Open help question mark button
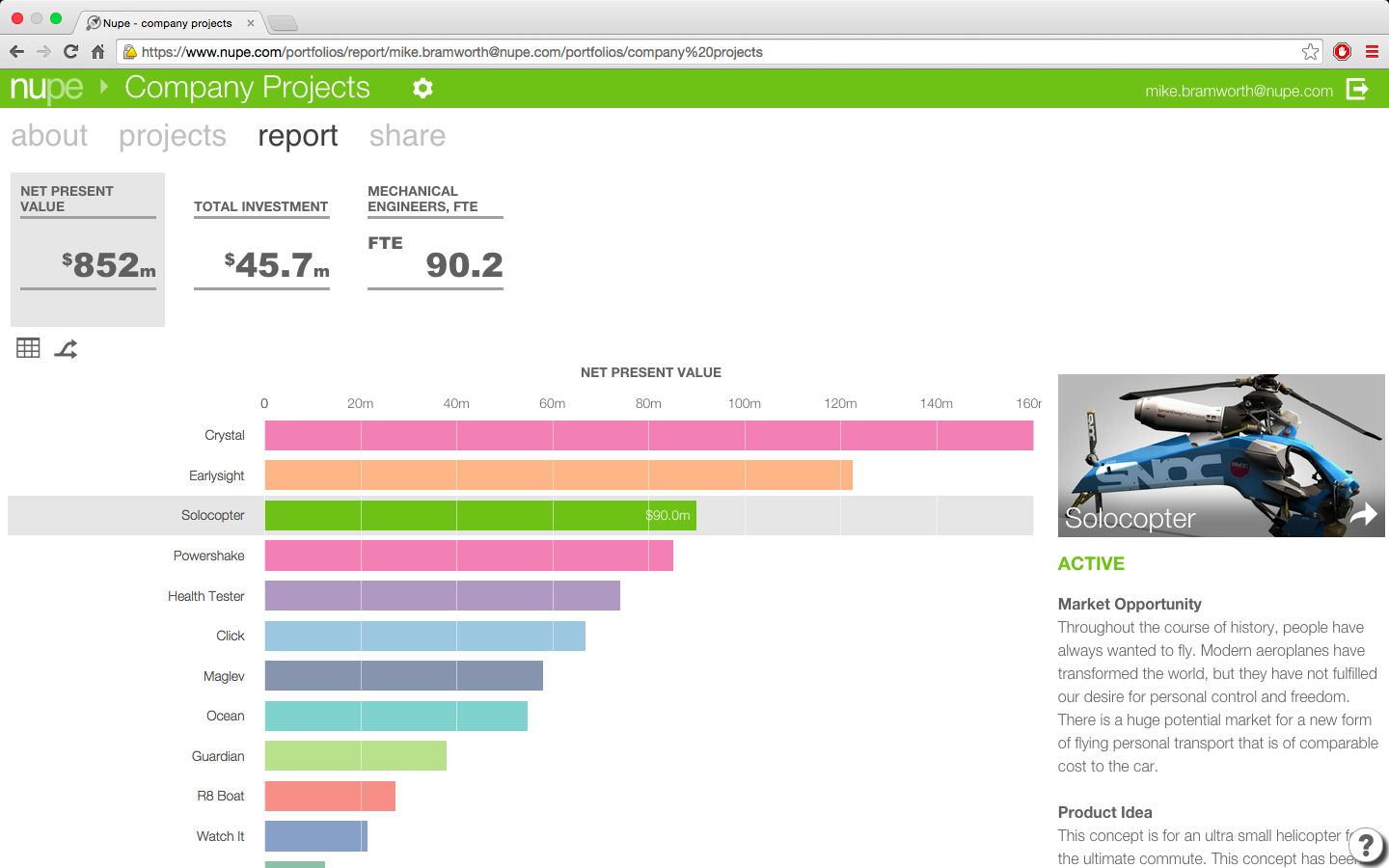The width and height of the screenshot is (1389, 868). tap(1367, 846)
